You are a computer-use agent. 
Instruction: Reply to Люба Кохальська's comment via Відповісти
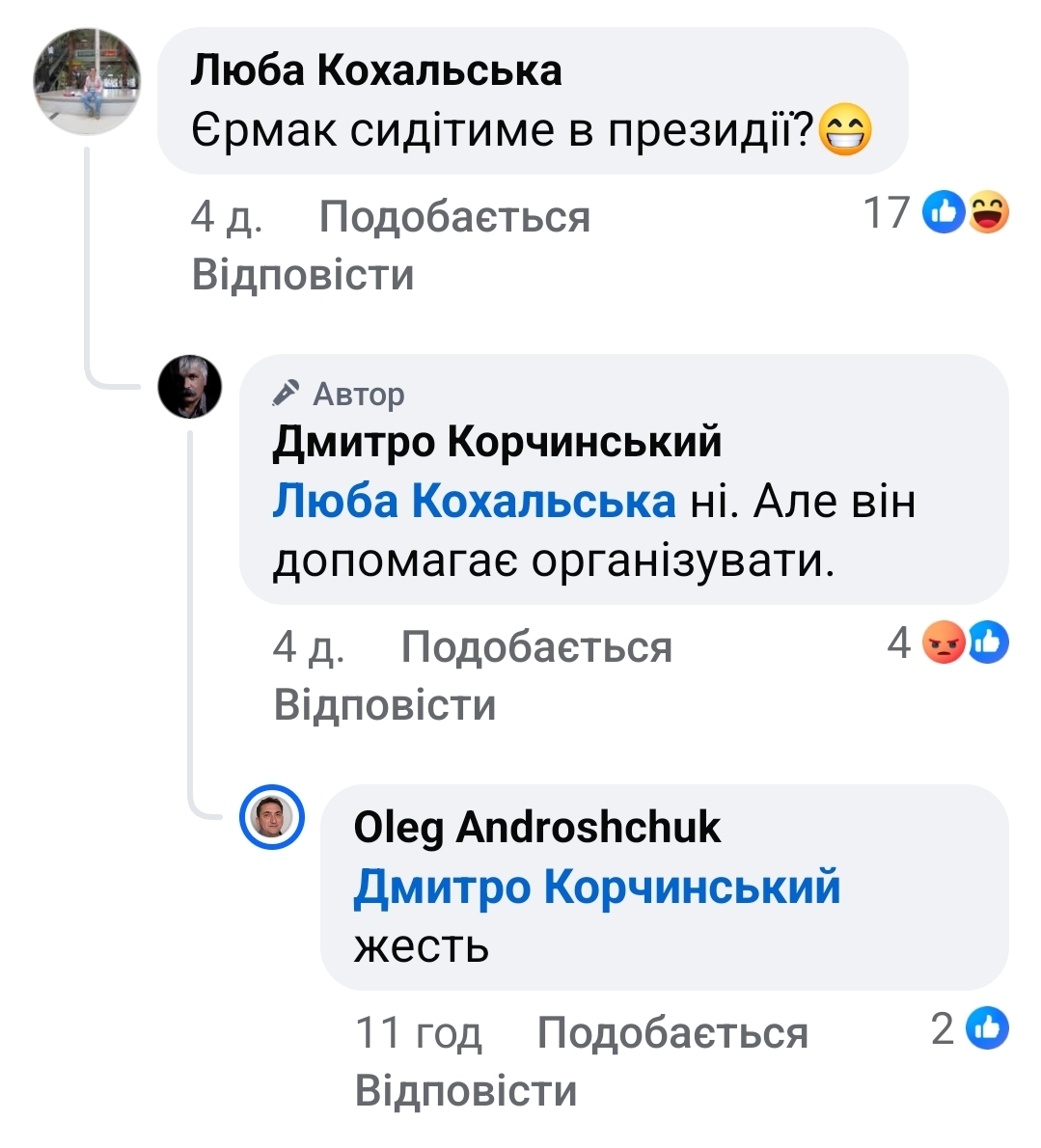tap(303, 275)
